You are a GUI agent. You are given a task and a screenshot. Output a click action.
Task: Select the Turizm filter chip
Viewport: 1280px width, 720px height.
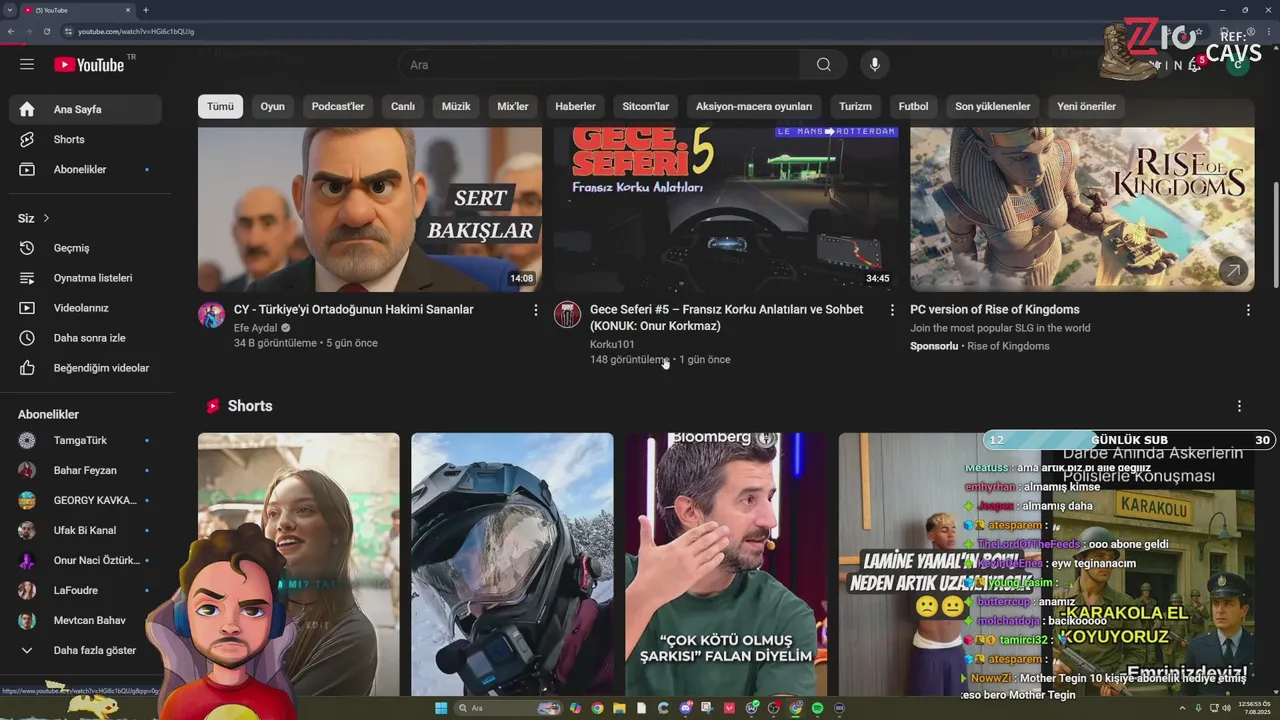(855, 106)
